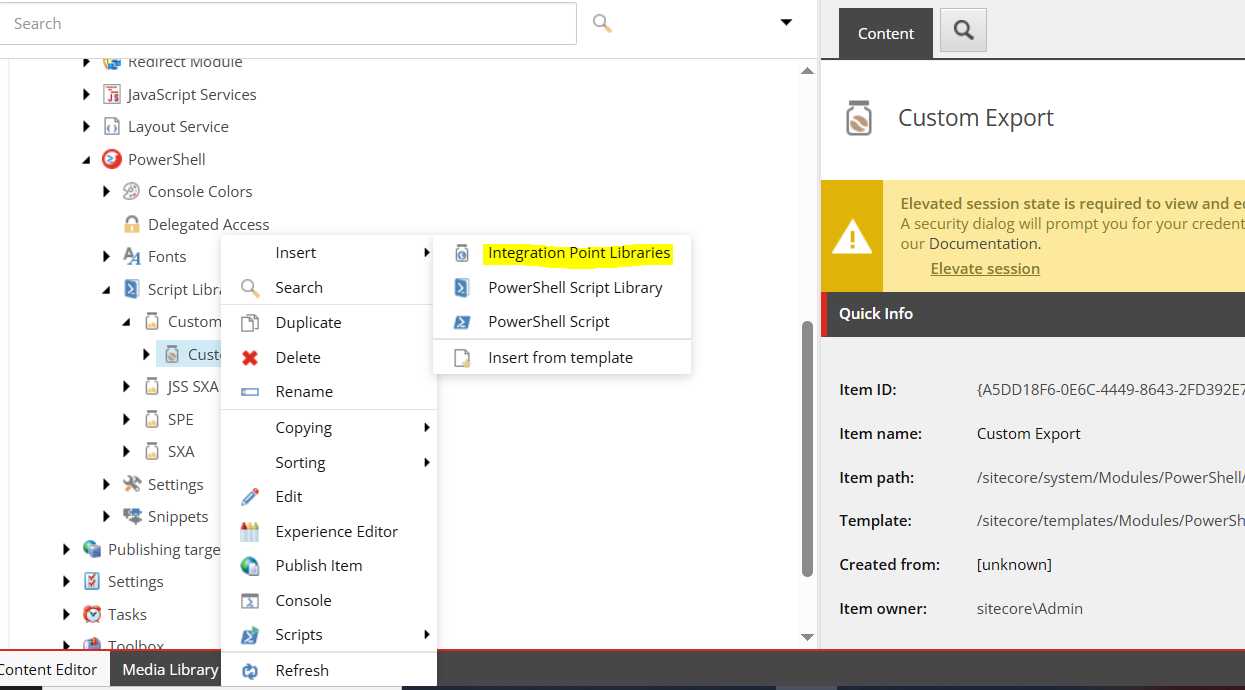Open the Insert submenu
This screenshot has height=690, width=1245.
tap(328, 253)
